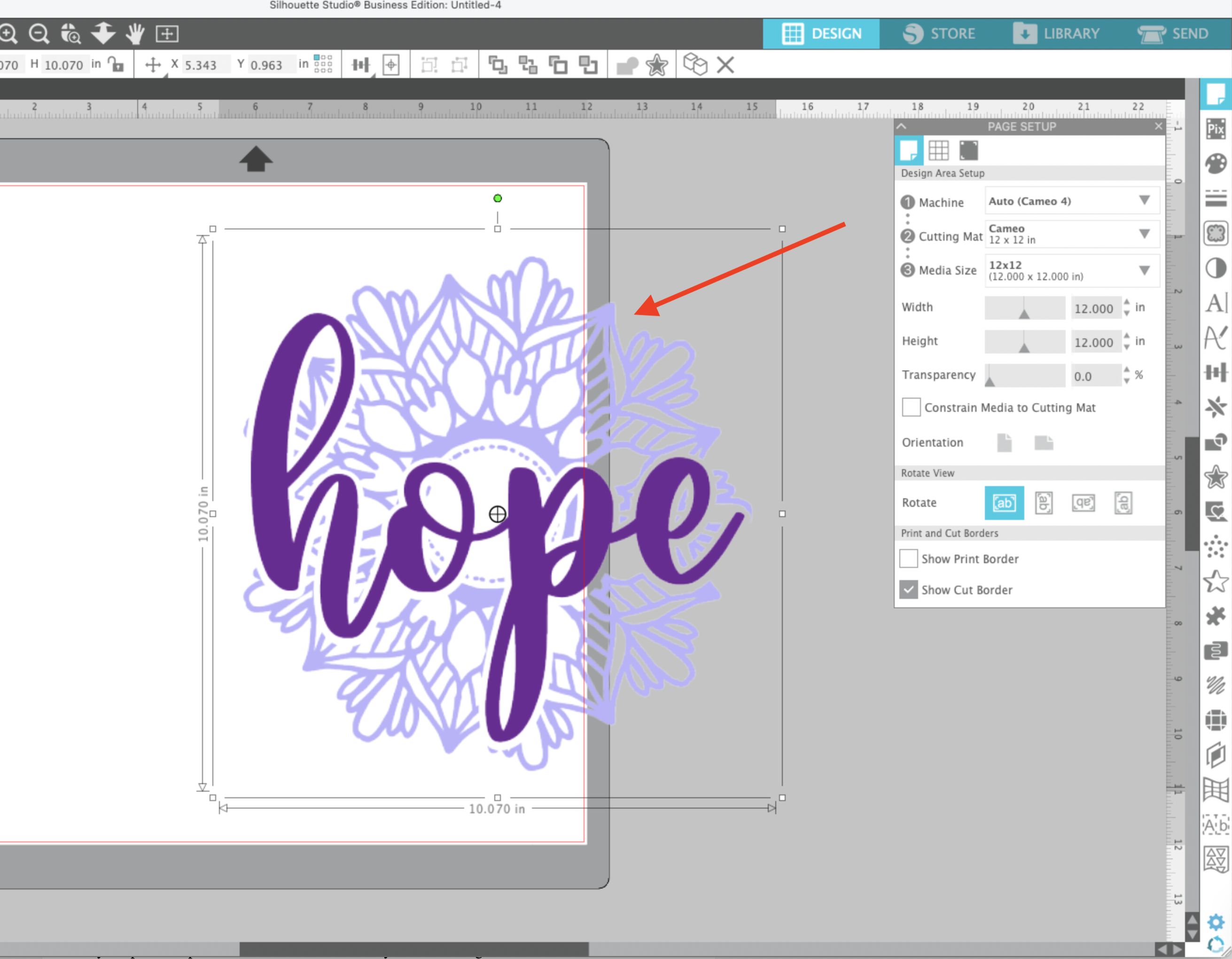The image size is (1232, 959).
Task: Check Constrain Media to Cutting Mat
Action: click(912, 407)
